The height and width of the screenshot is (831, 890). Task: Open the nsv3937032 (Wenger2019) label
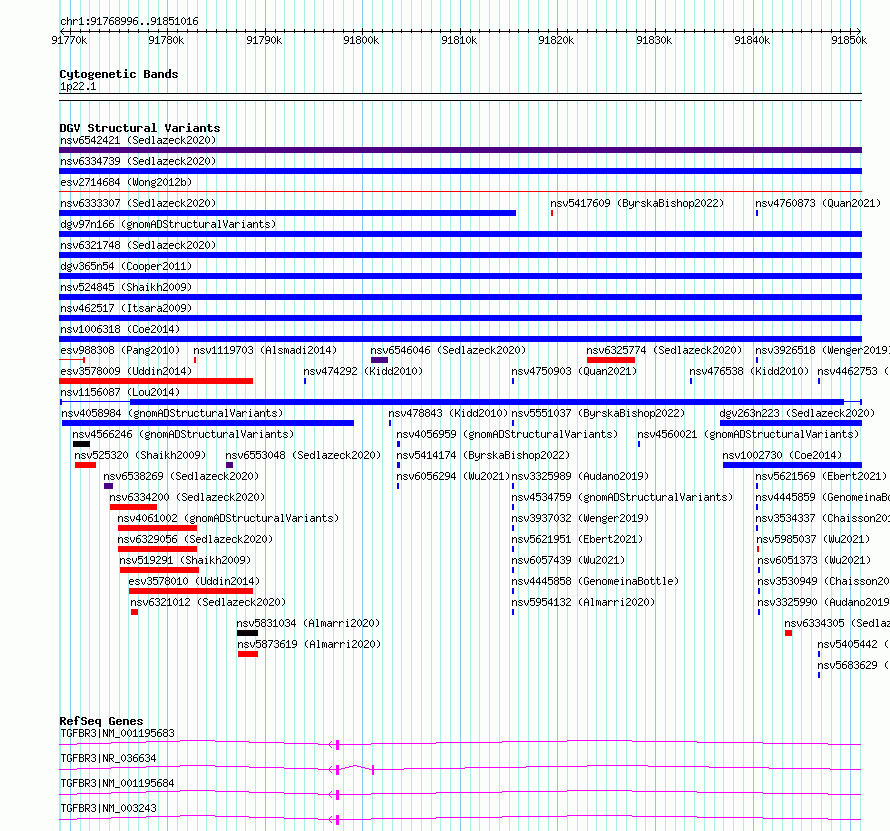pos(580,518)
